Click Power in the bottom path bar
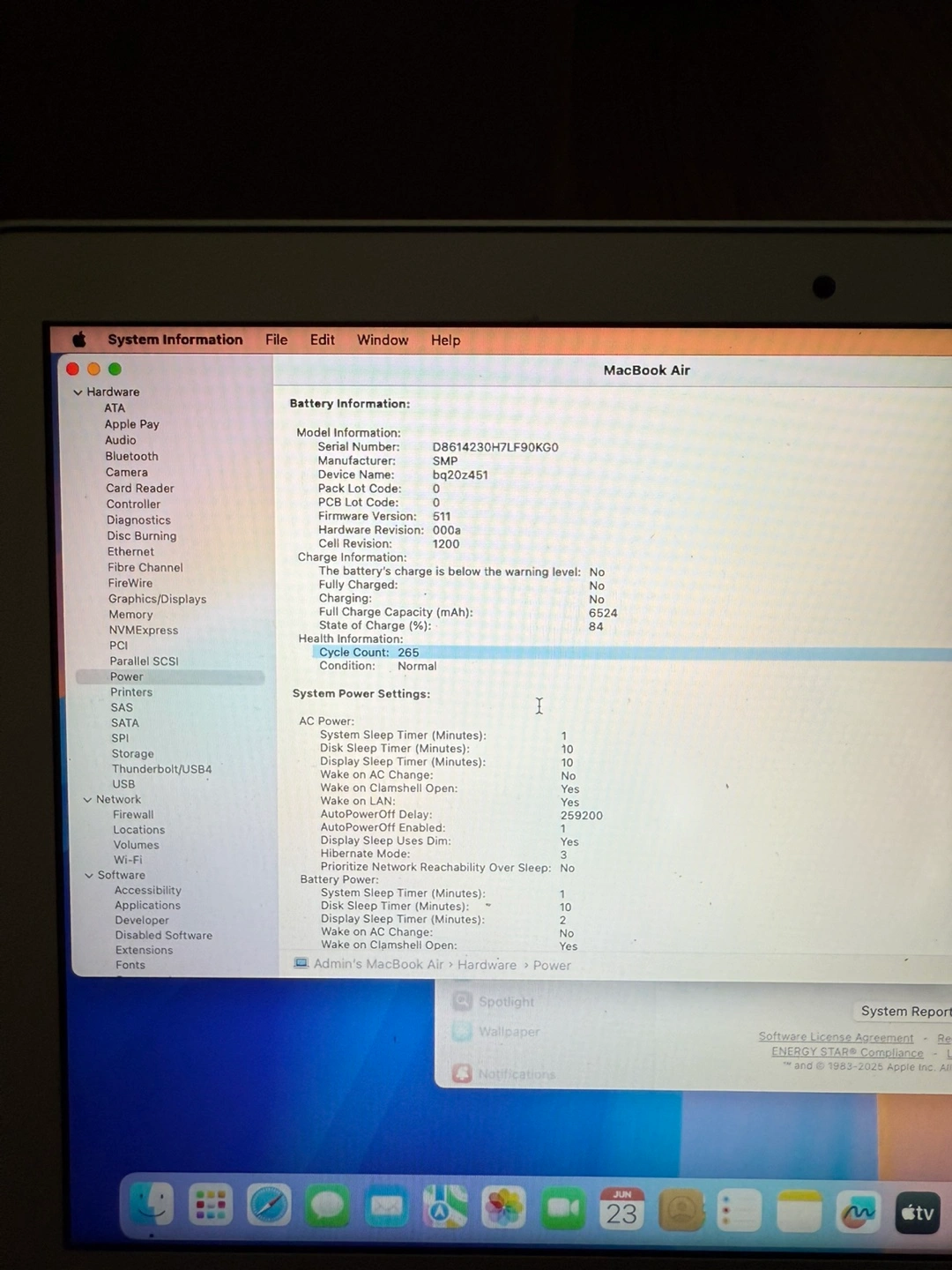This screenshot has height=1270, width=952. (552, 966)
